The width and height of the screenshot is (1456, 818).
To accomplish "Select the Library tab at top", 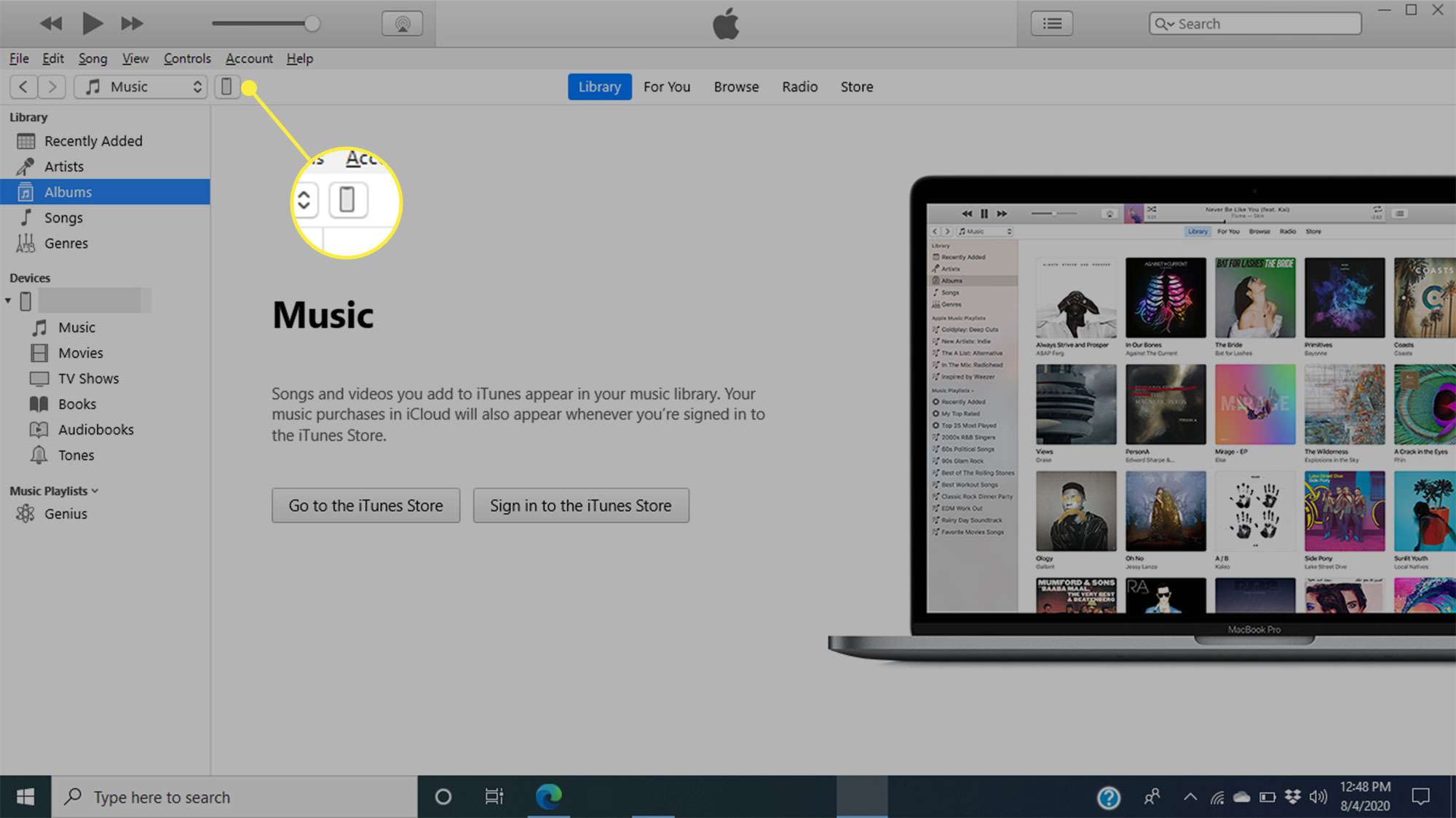I will [600, 86].
